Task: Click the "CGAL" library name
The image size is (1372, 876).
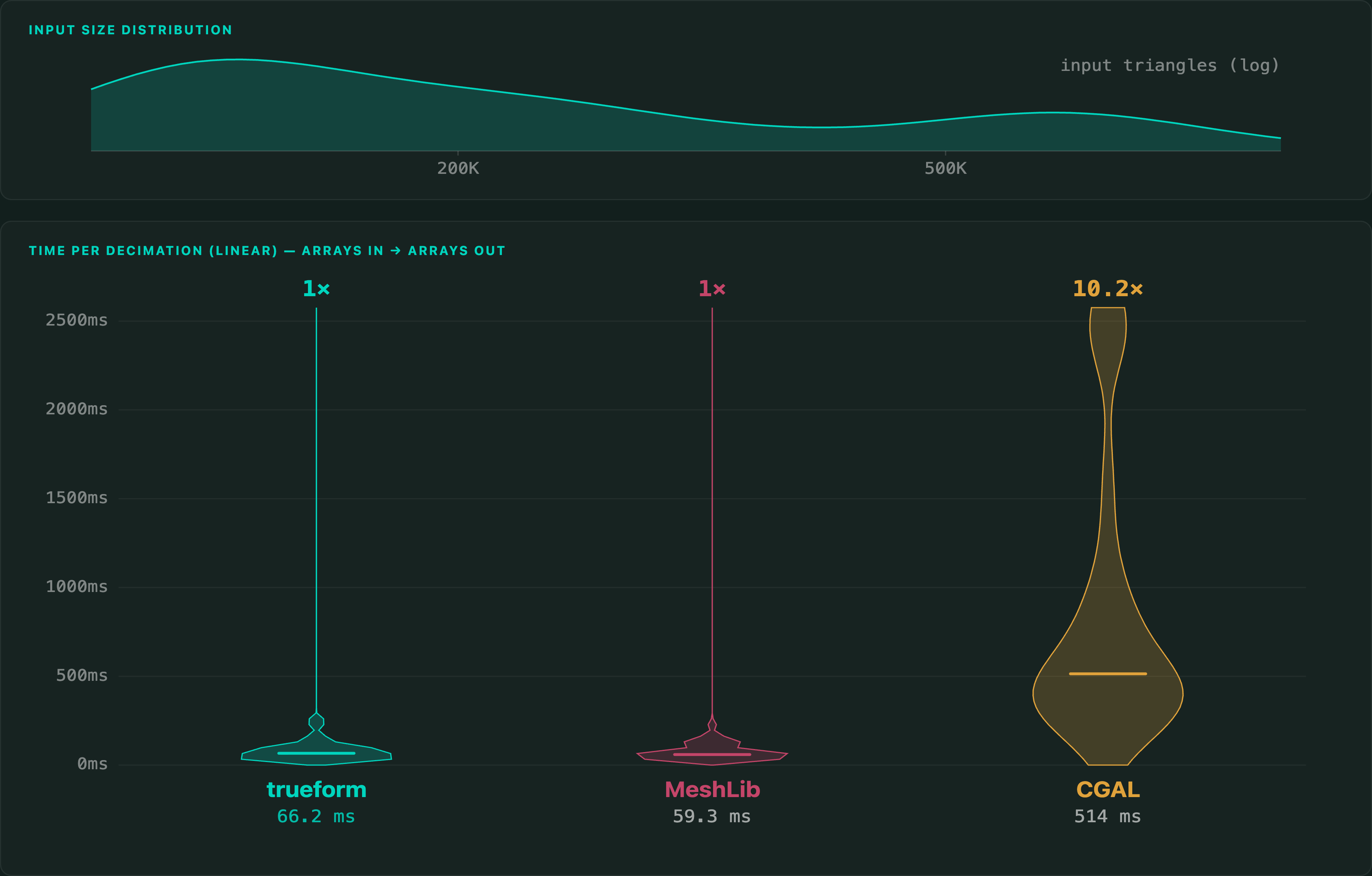Action: 1108,790
